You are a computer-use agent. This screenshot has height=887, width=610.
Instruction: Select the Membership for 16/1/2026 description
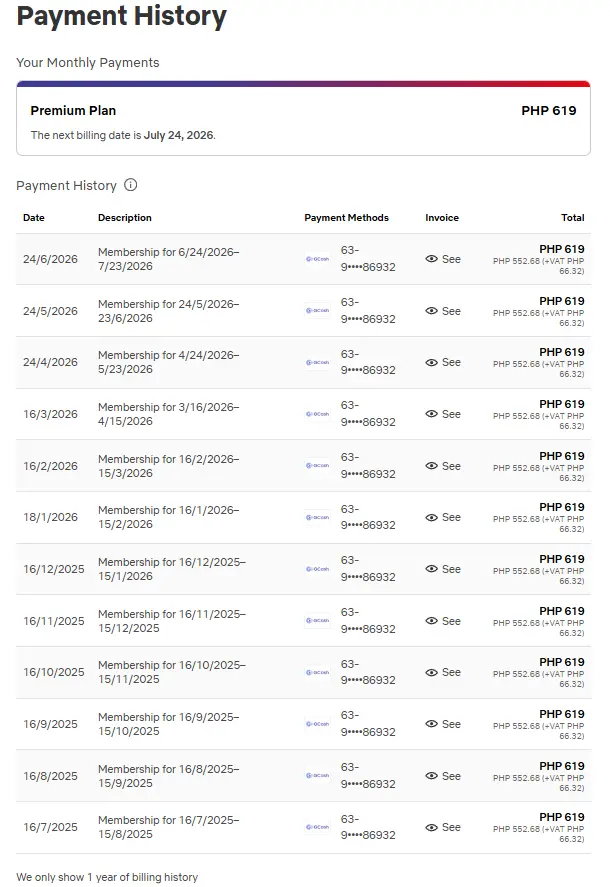(x=169, y=517)
